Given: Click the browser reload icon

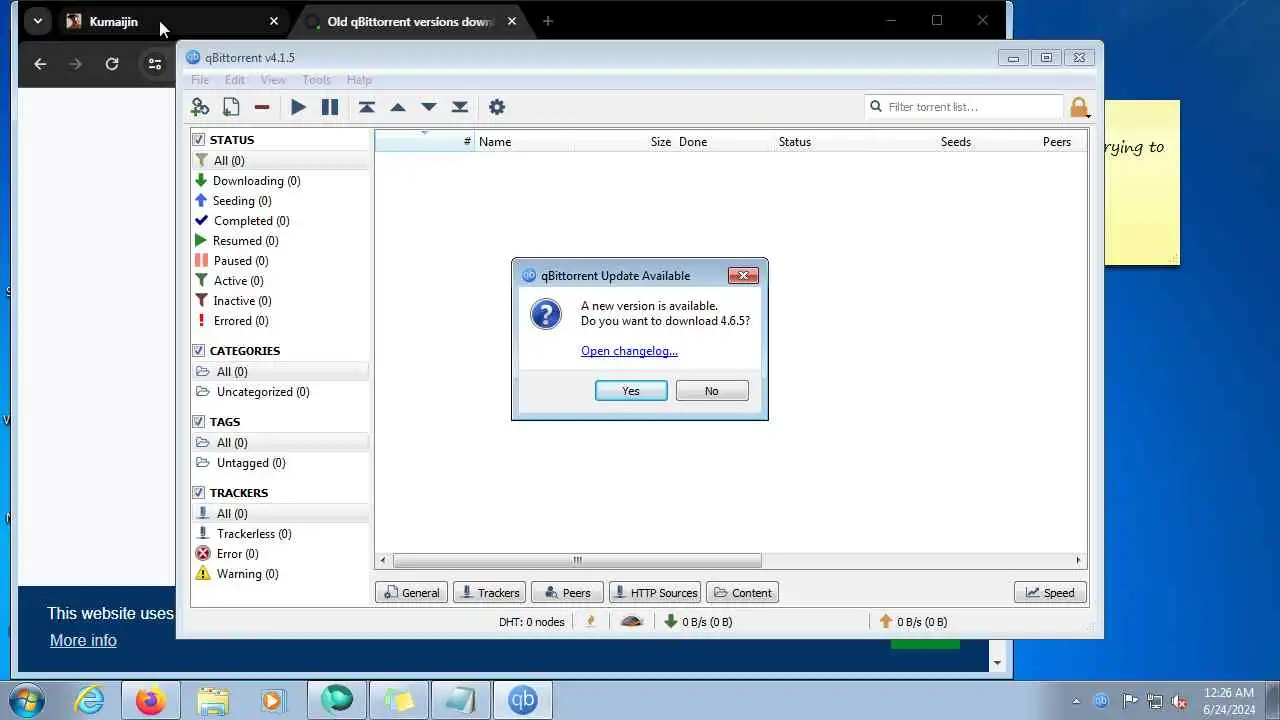Looking at the screenshot, I should tap(112, 64).
